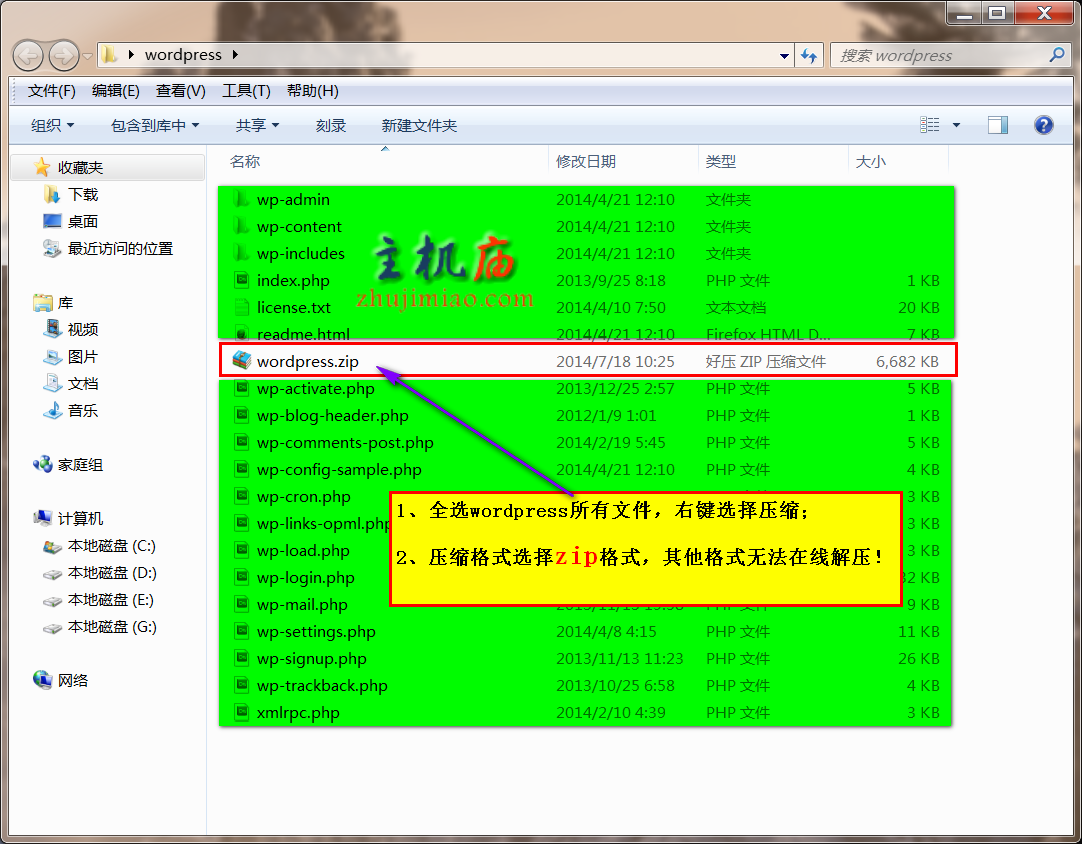Viewport: 1082px width, 844px height.
Task: Select 库 in the navigation pane
Action: (x=66, y=303)
